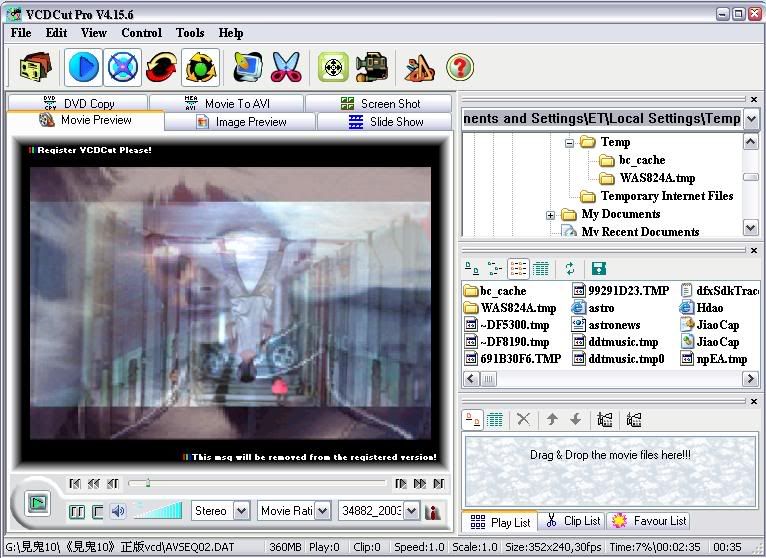
Task: Toggle play list icon view button
Action: 472,419
